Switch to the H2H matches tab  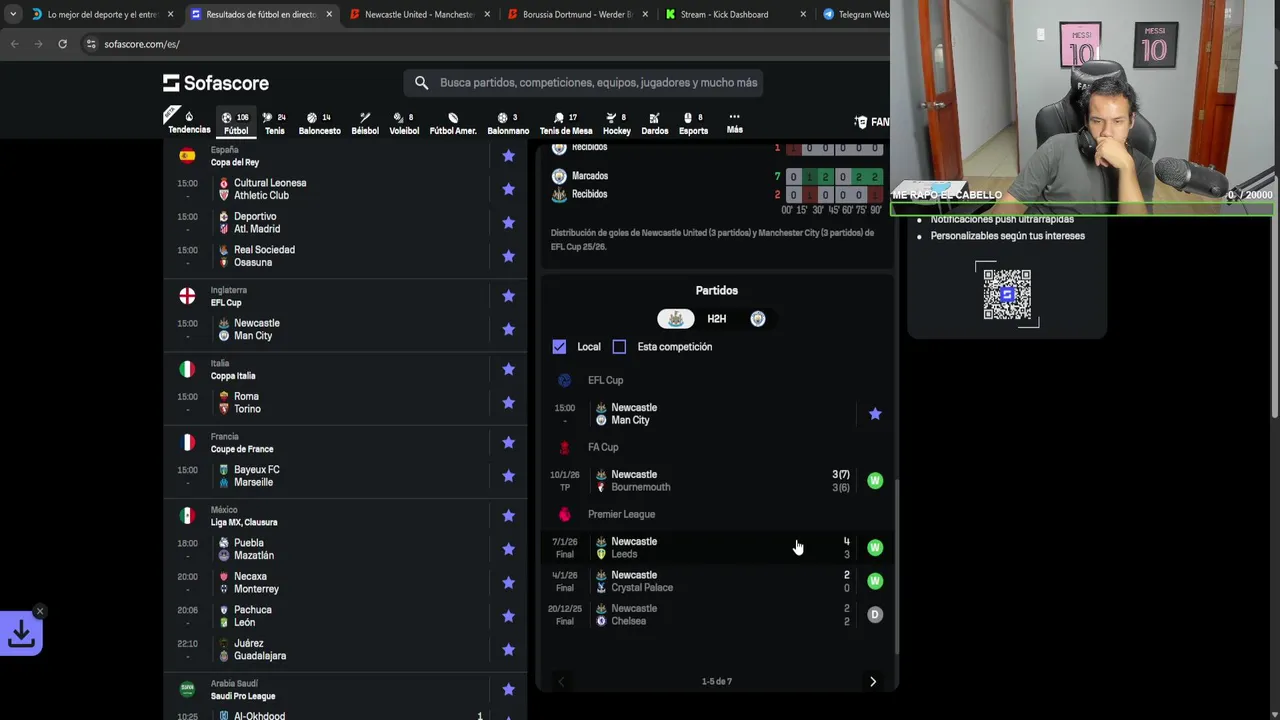point(717,319)
